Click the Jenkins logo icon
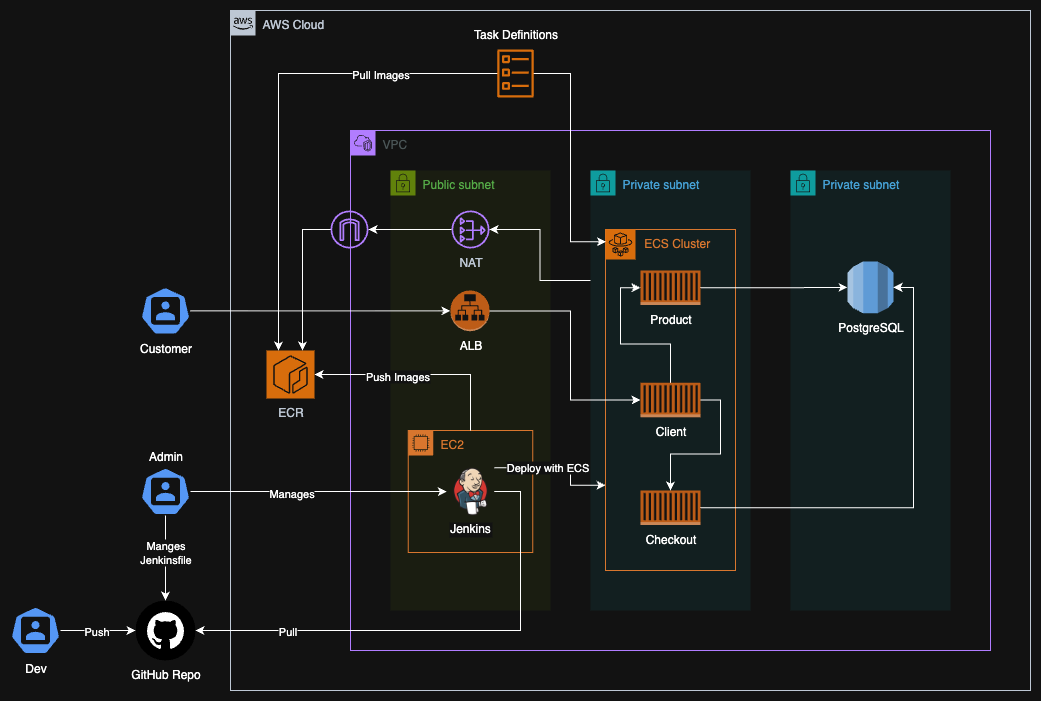This screenshot has width=1041, height=701. pos(470,490)
